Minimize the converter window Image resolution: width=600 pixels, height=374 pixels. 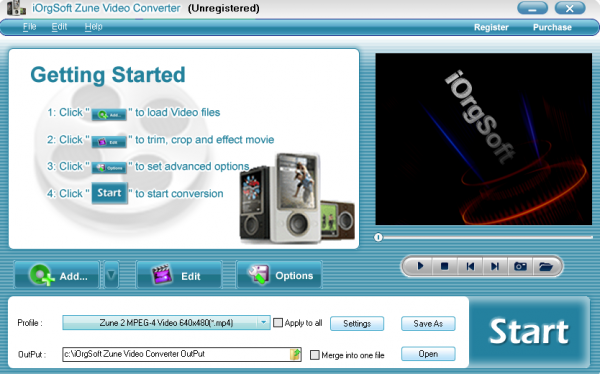[532, 8]
